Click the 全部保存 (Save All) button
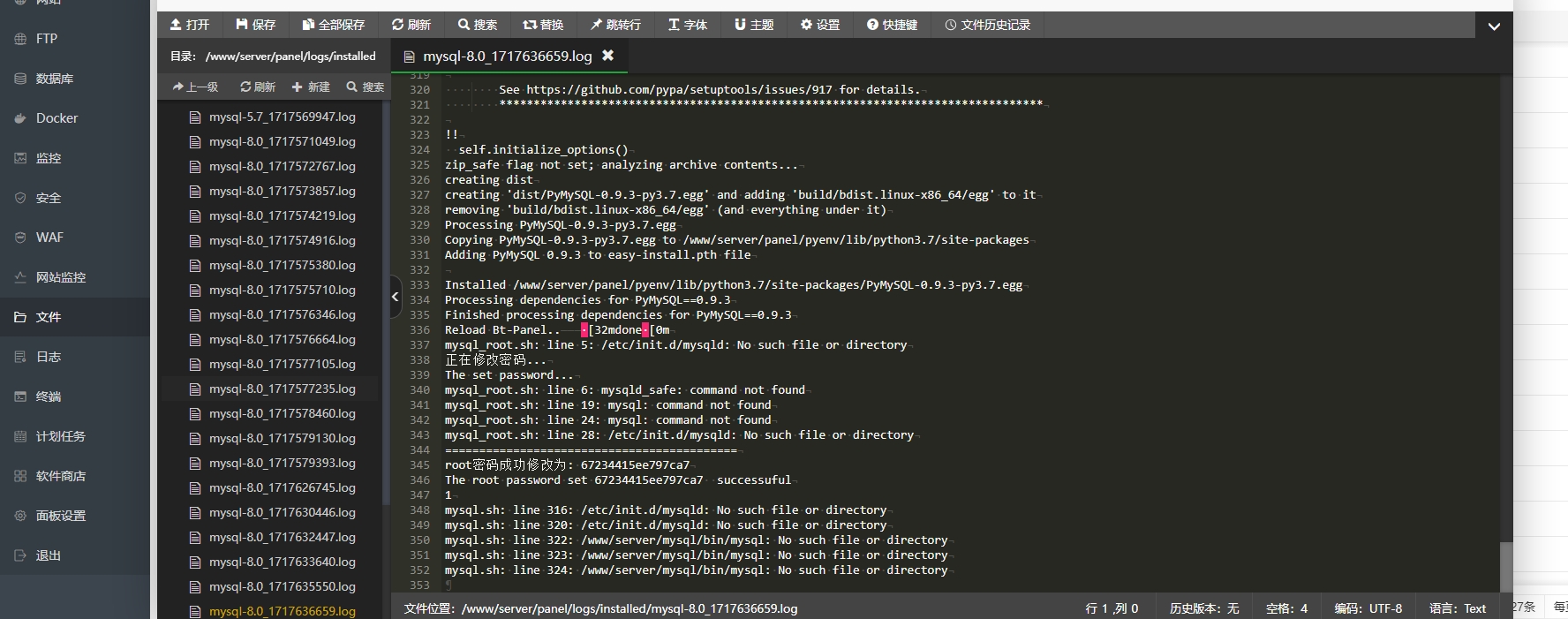Viewport: 1568px width, 619px height. tap(333, 25)
